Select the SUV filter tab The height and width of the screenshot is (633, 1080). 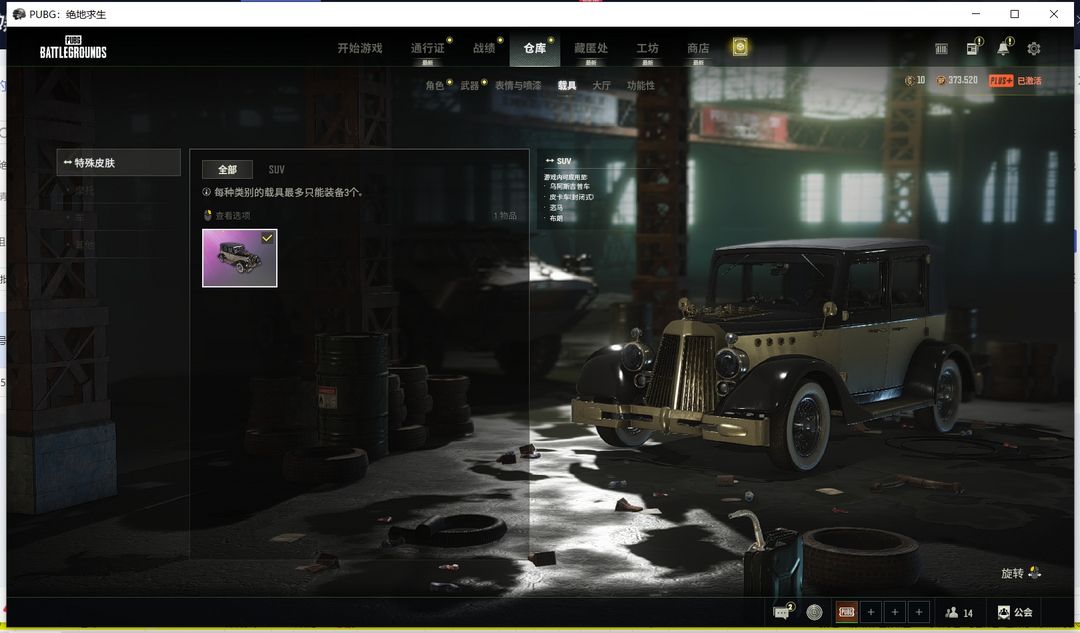(276, 170)
